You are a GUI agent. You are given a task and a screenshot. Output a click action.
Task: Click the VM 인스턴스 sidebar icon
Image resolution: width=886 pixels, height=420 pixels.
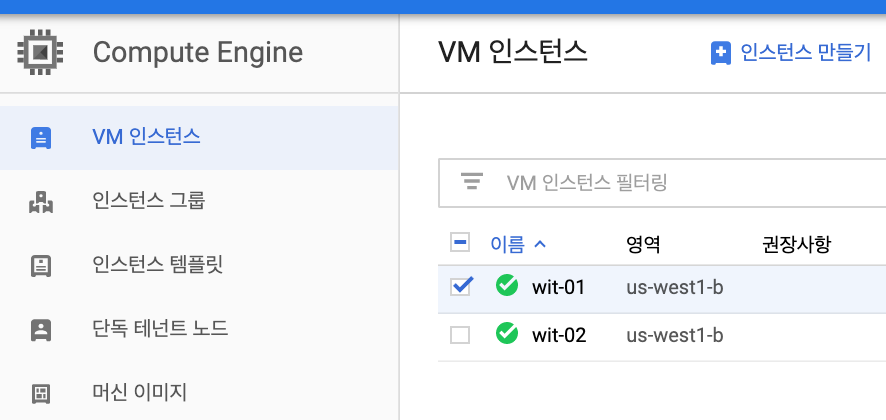(41, 138)
